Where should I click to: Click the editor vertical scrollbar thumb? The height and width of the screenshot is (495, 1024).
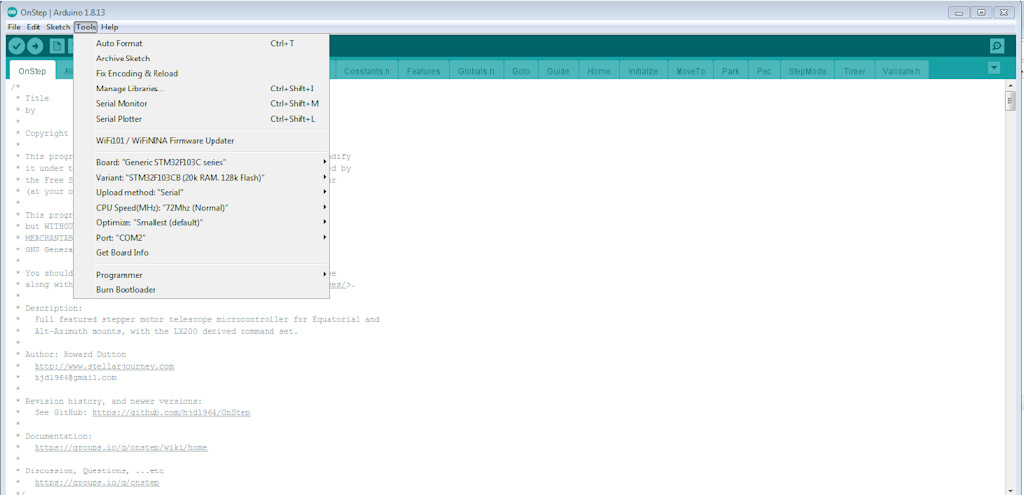tap(1010, 101)
